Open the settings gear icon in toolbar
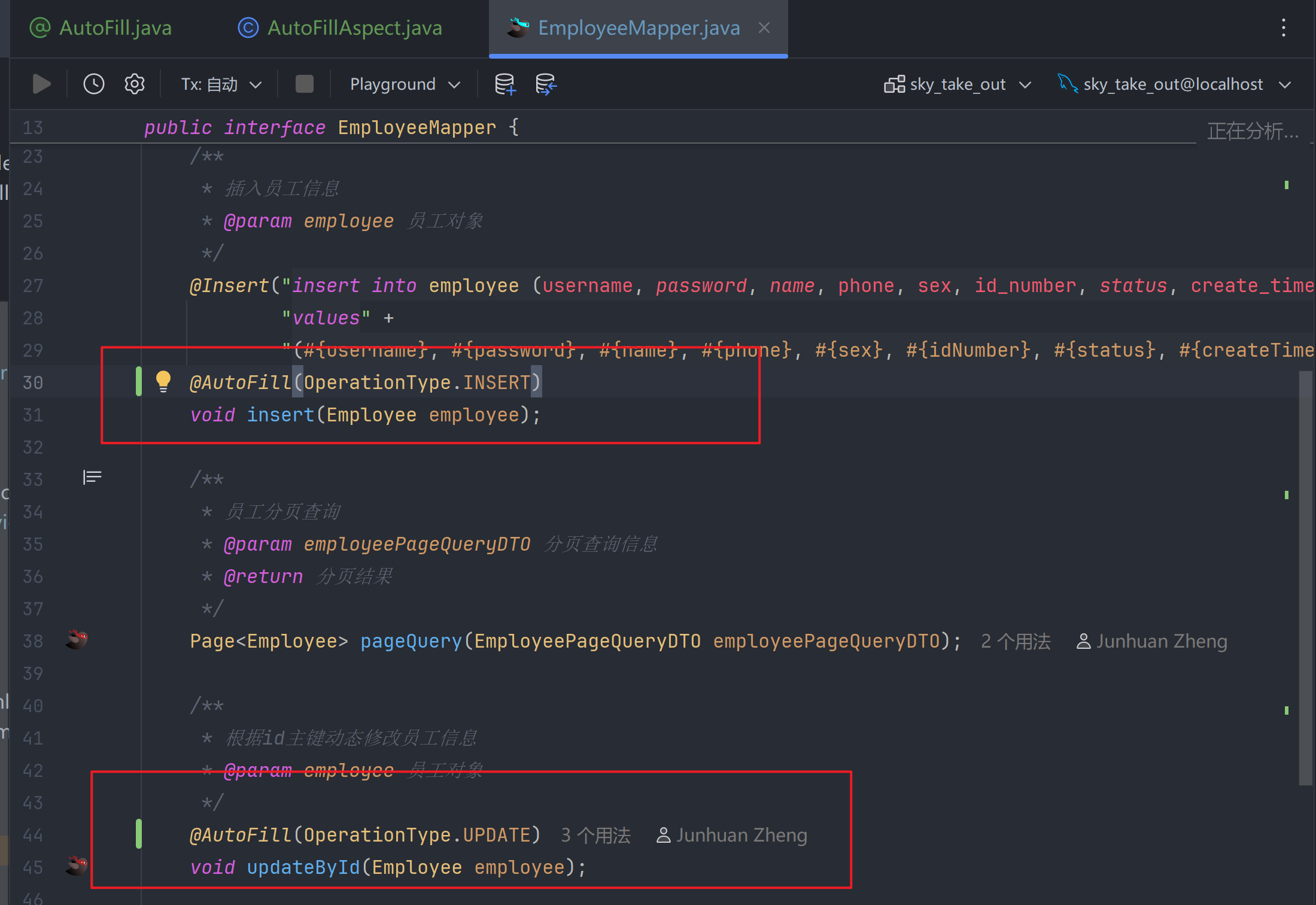Screen dimensions: 1316x905 pyautogui.click(x=135, y=84)
